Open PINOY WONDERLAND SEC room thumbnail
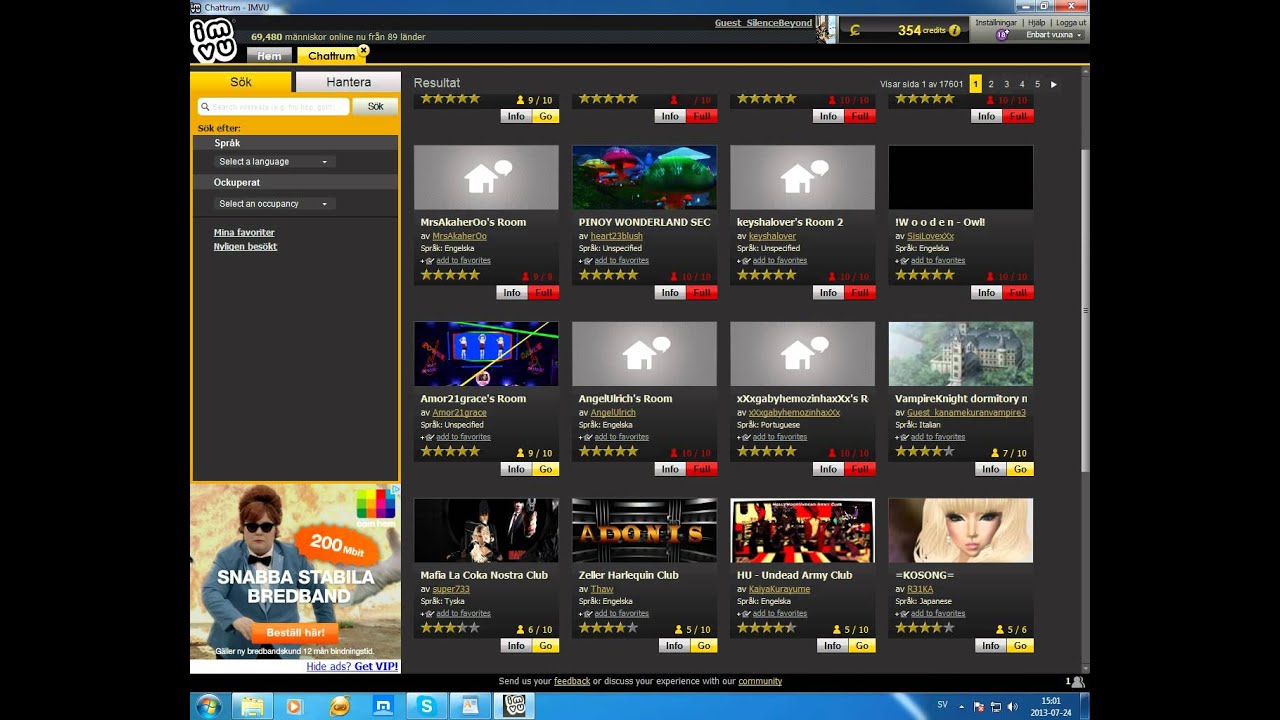 pyautogui.click(x=644, y=178)
